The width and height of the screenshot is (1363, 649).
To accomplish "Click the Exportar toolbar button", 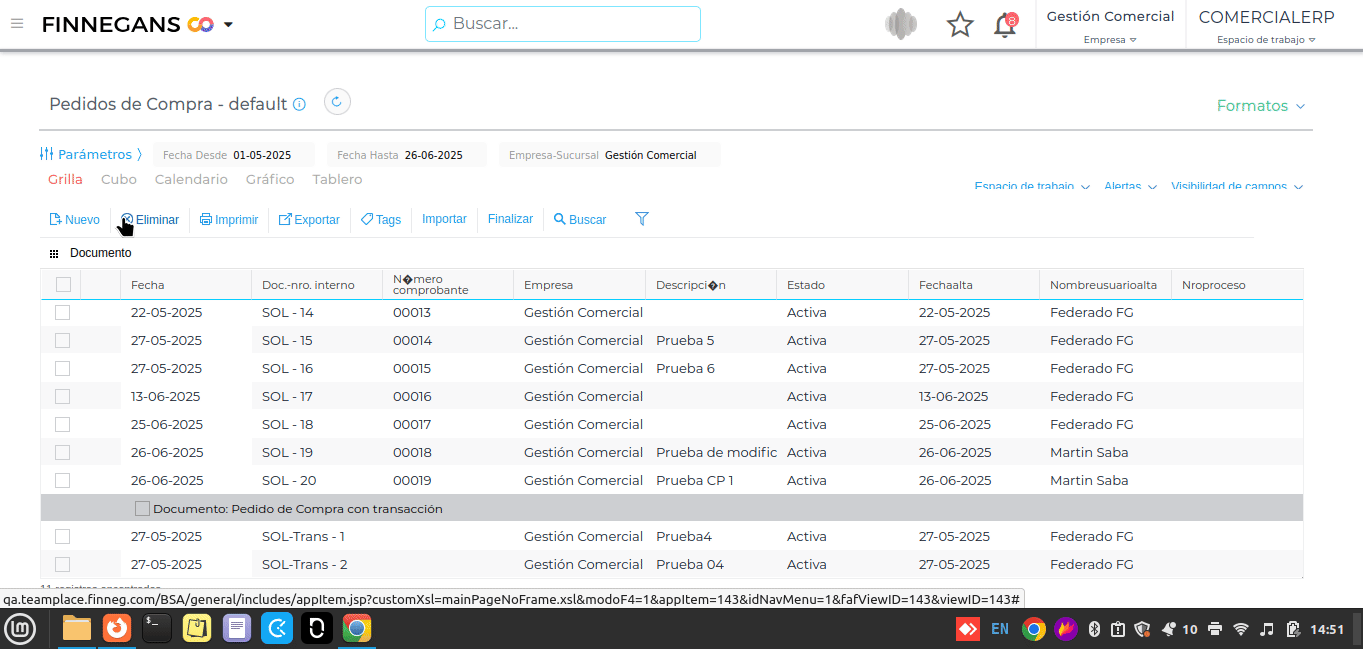I will (x=309, y=220).
